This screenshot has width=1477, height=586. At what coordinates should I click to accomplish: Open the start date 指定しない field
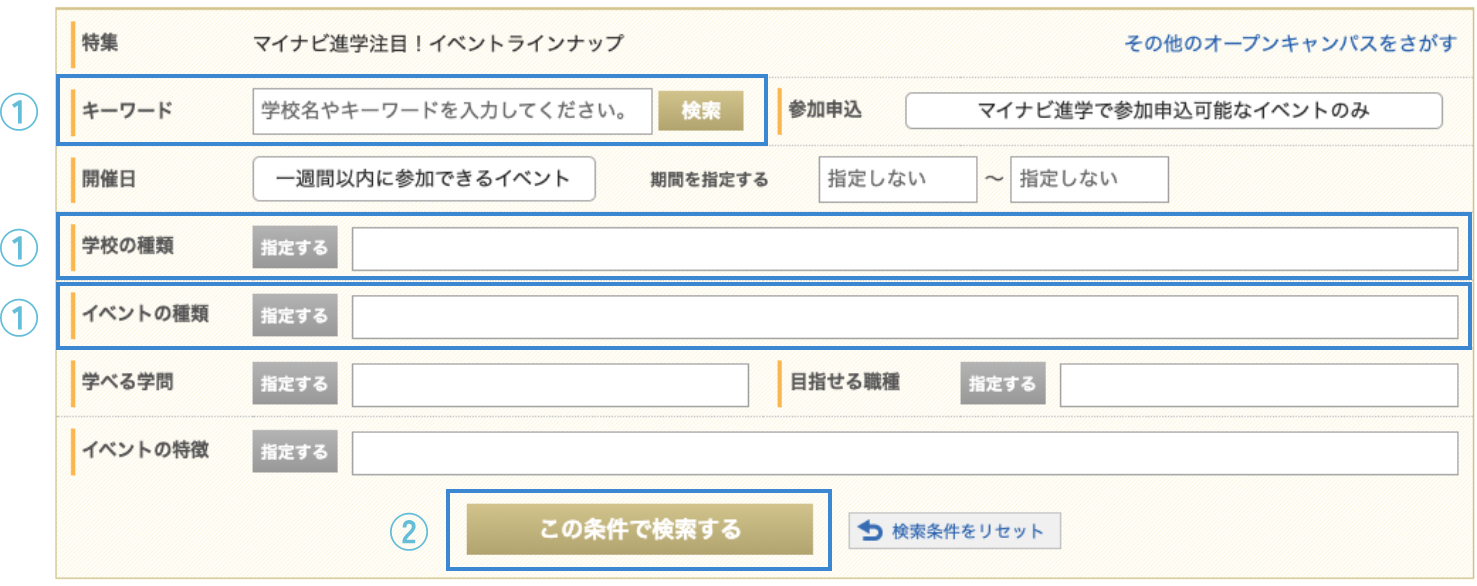click(897, 179)
